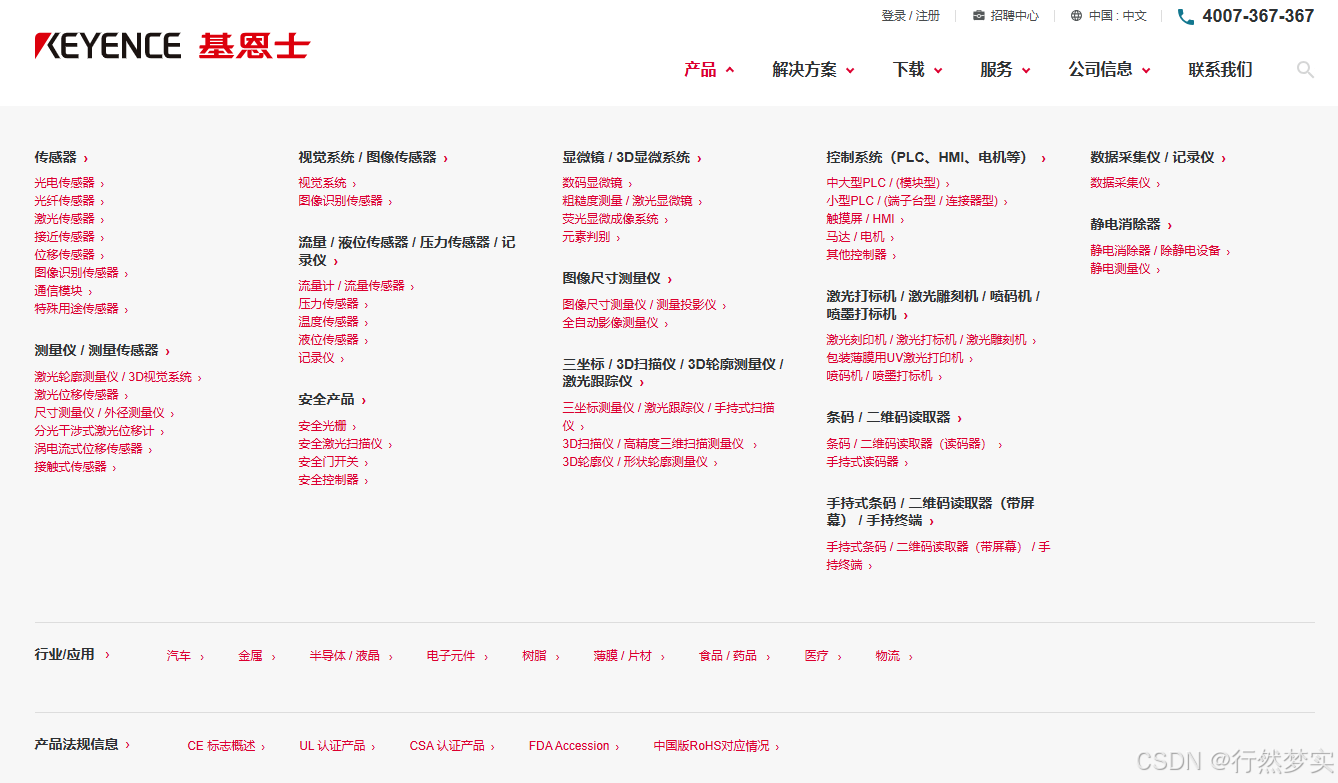Open 荧光显微成像系统 link

[615, 219]
